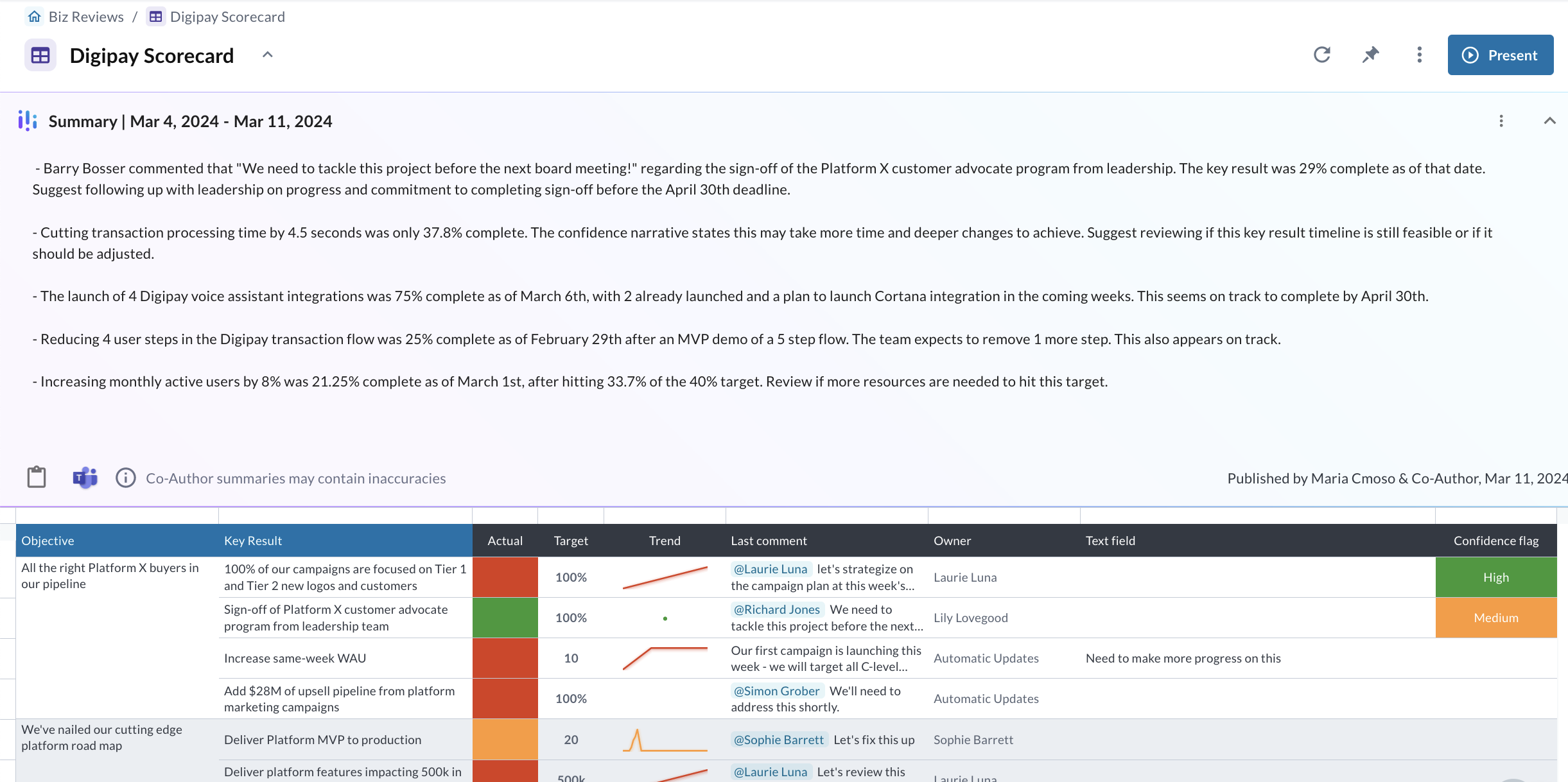This screenshot has width=1568, height=782.
Task: Click the home icon in breadcrumb
Action: point(35,17)
